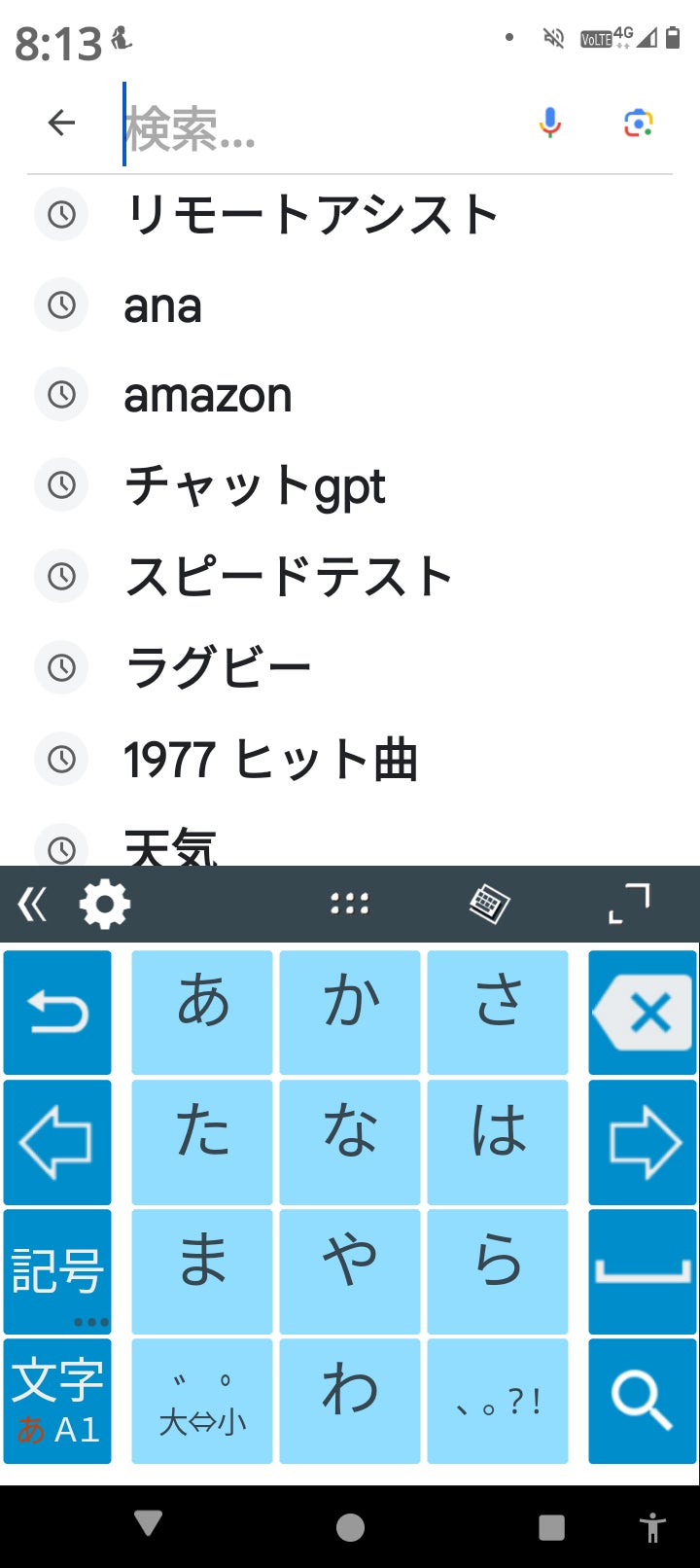Open keyboard settings gear icon
Screen dimensions: 700x1568
tap(104, 905)
